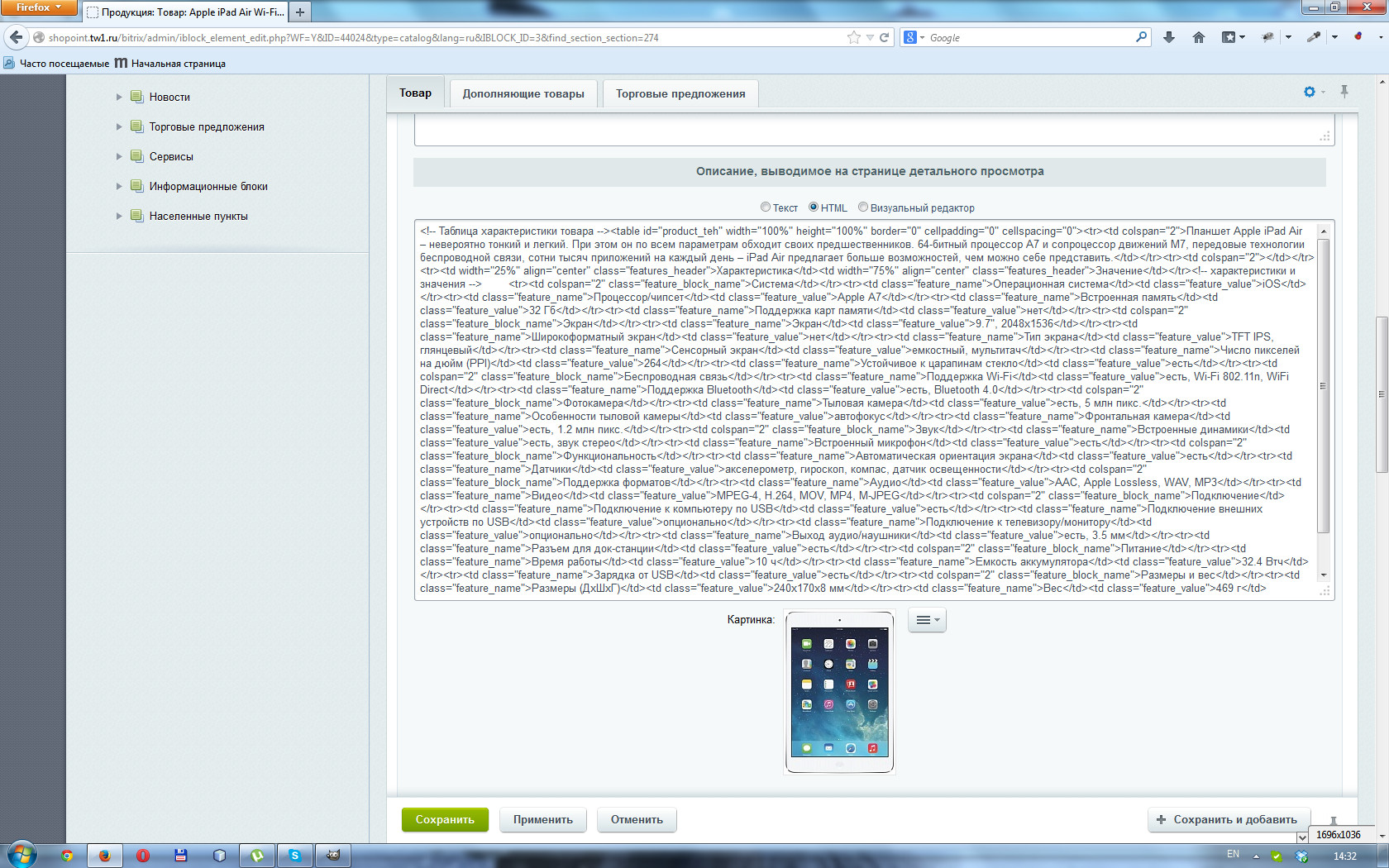
Task: Select the Текст radio button
Action: (766, 207)
